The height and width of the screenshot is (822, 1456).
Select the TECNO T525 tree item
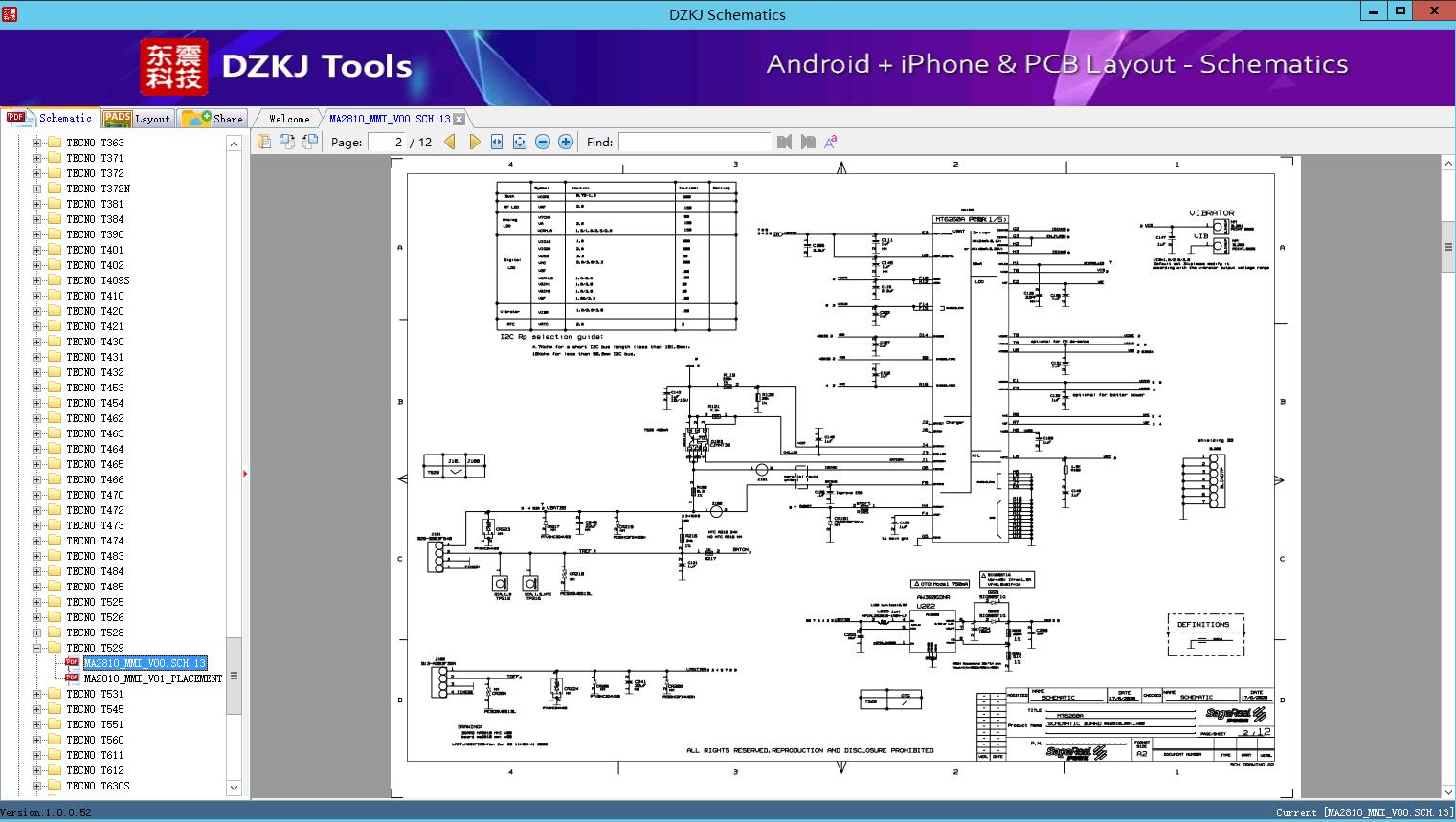point(95,602)
